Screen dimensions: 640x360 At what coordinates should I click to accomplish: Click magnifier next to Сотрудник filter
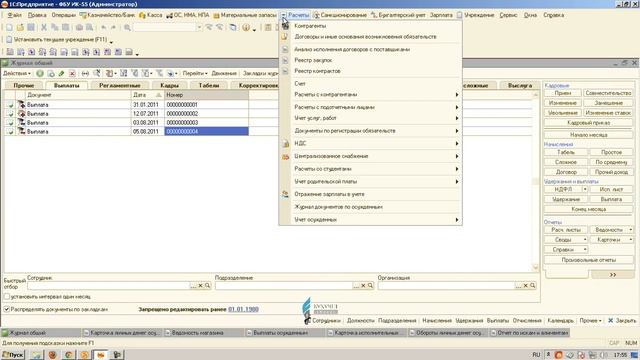pyautogui.click(x=207, y=286)
